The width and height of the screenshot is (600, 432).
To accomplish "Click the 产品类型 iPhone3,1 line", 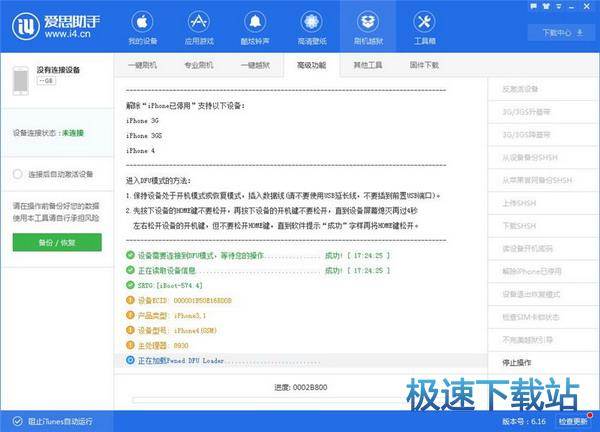I will tap(172, 315).
